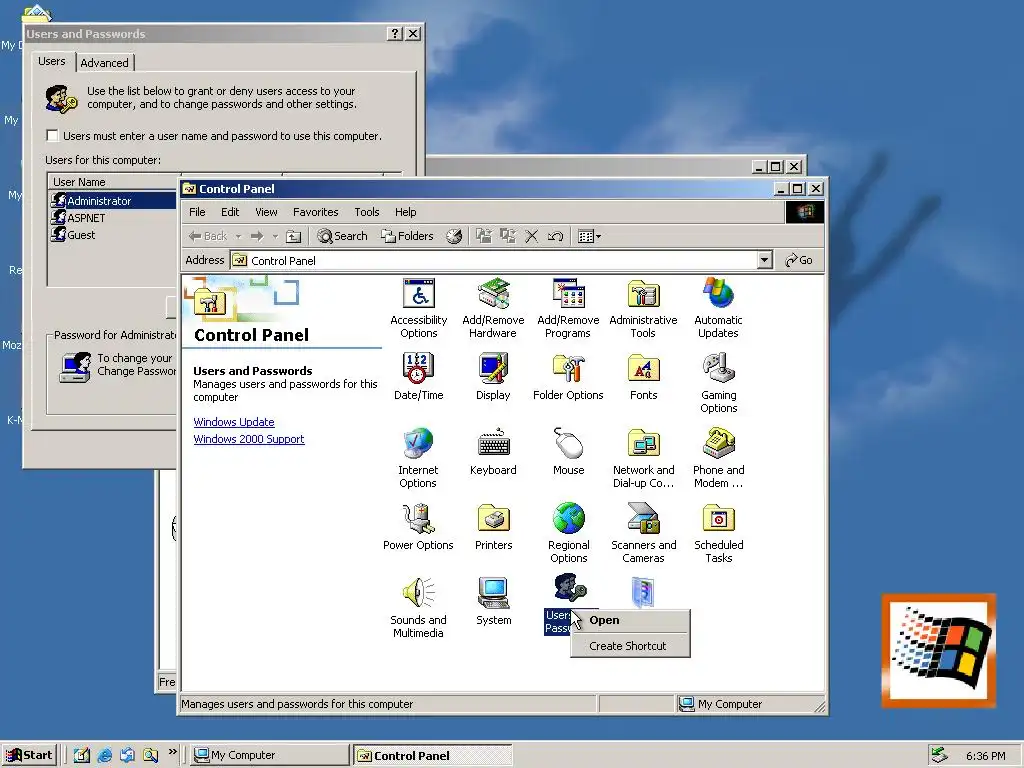1024x768 pixels.
Task: Select the ASPNET user row
Action: [112, 217]
